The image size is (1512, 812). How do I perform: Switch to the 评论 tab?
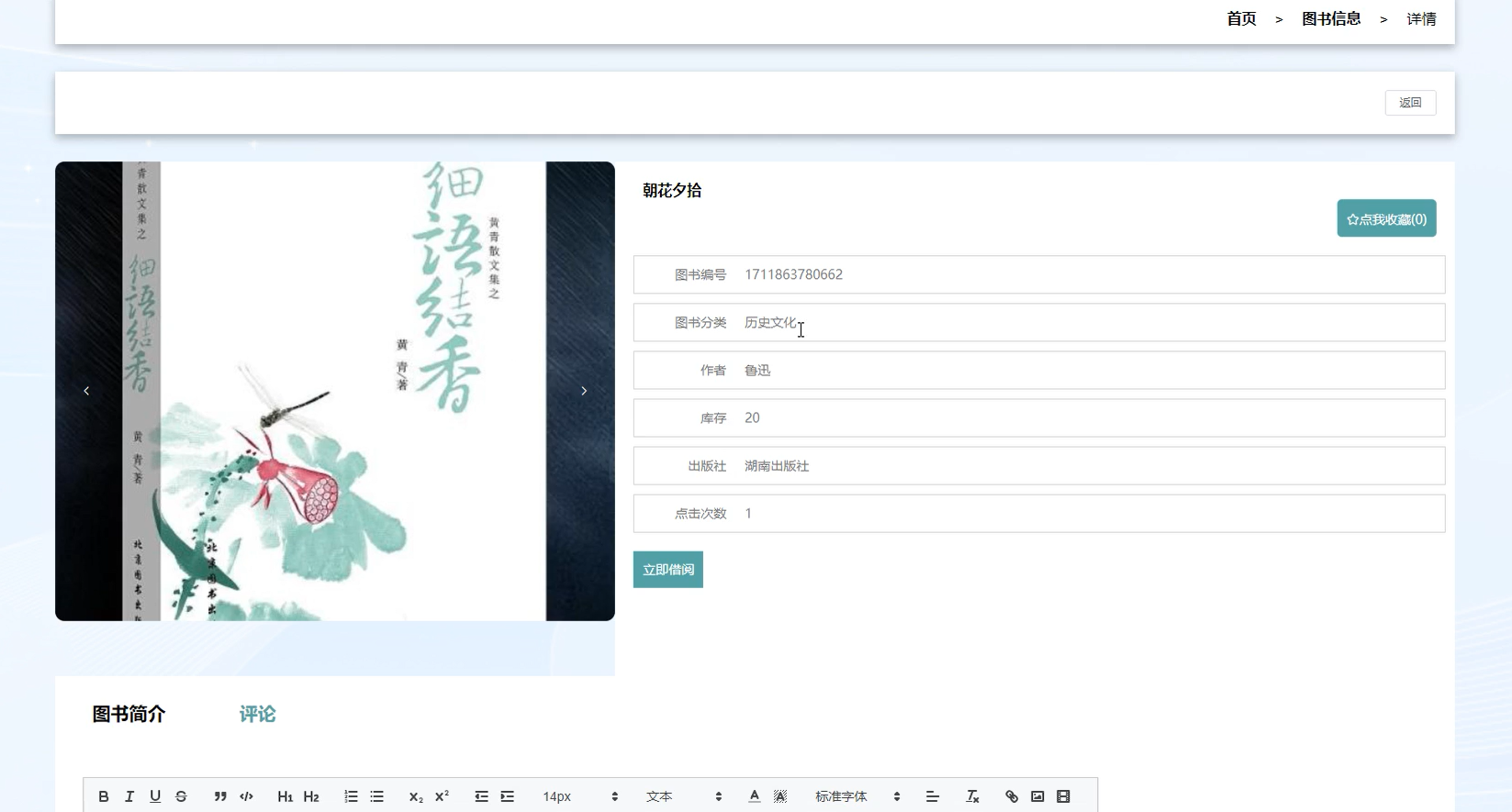click(257, 714)
